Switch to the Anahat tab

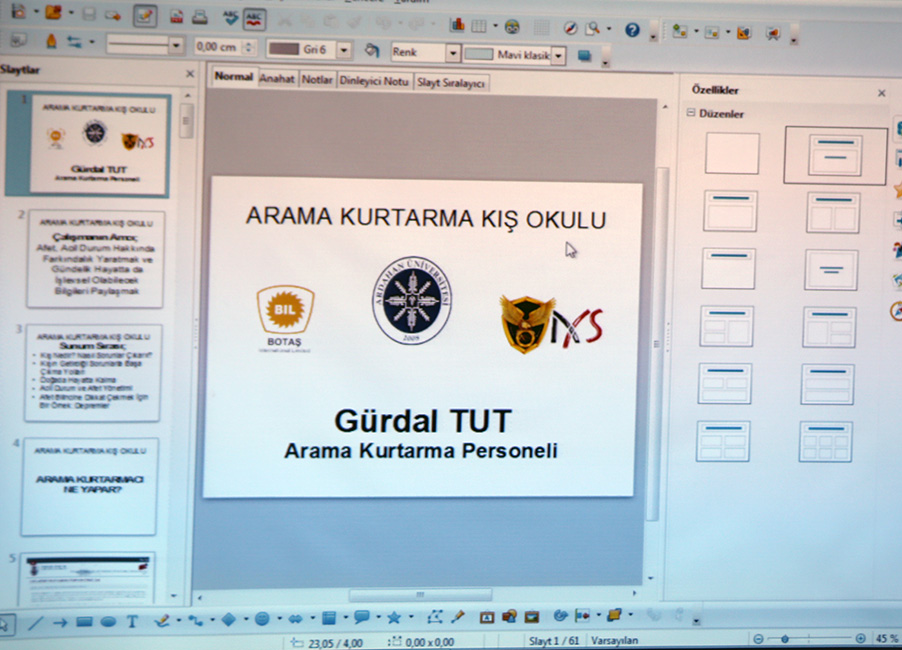point(277,79)
